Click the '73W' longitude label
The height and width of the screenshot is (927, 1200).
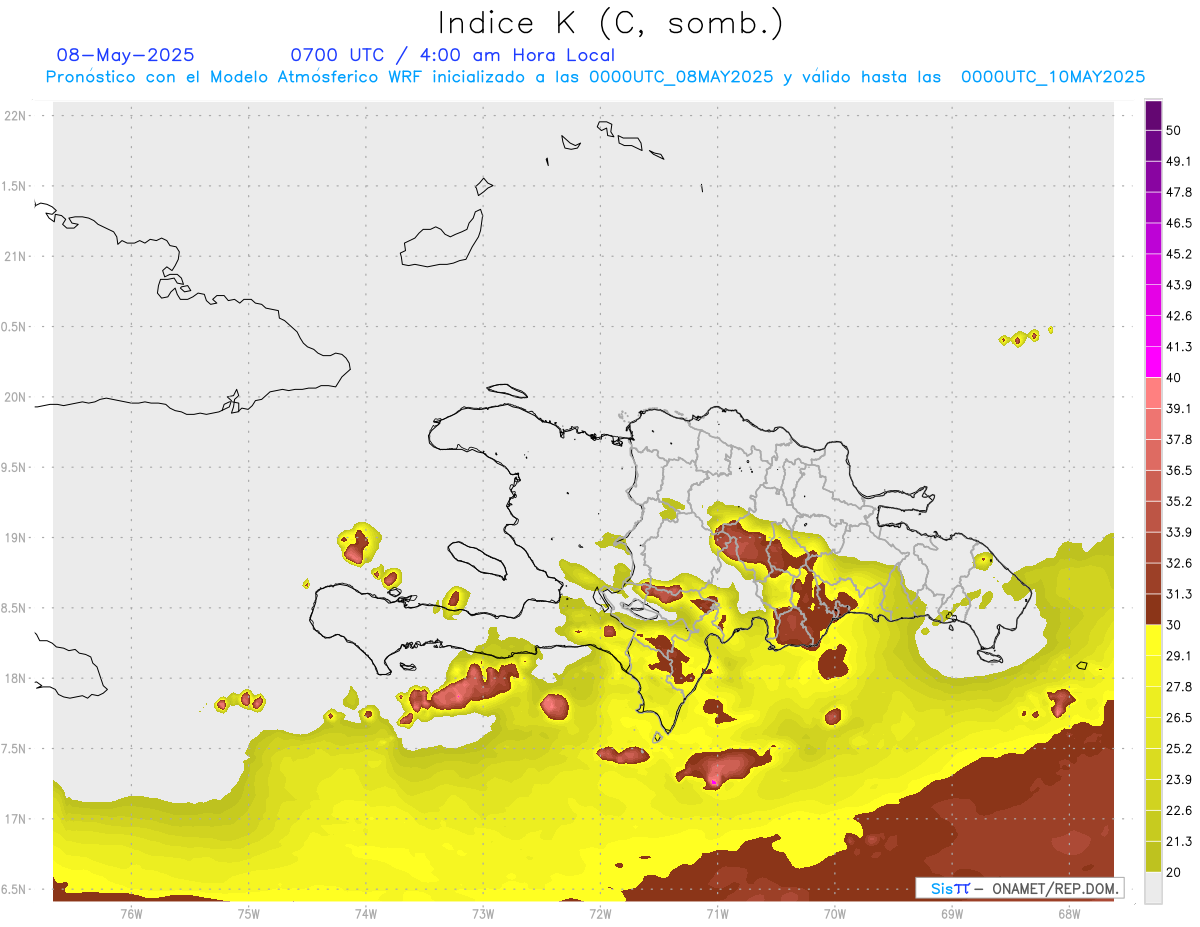click(x=483, y=914)
